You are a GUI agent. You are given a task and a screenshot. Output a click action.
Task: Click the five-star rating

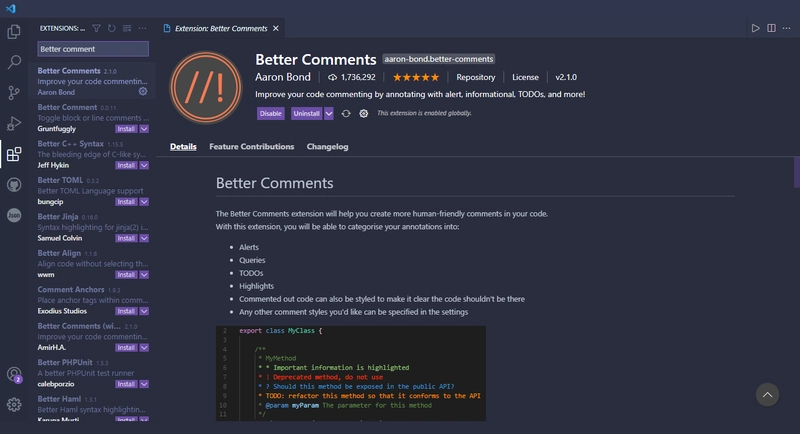(416, 77)
